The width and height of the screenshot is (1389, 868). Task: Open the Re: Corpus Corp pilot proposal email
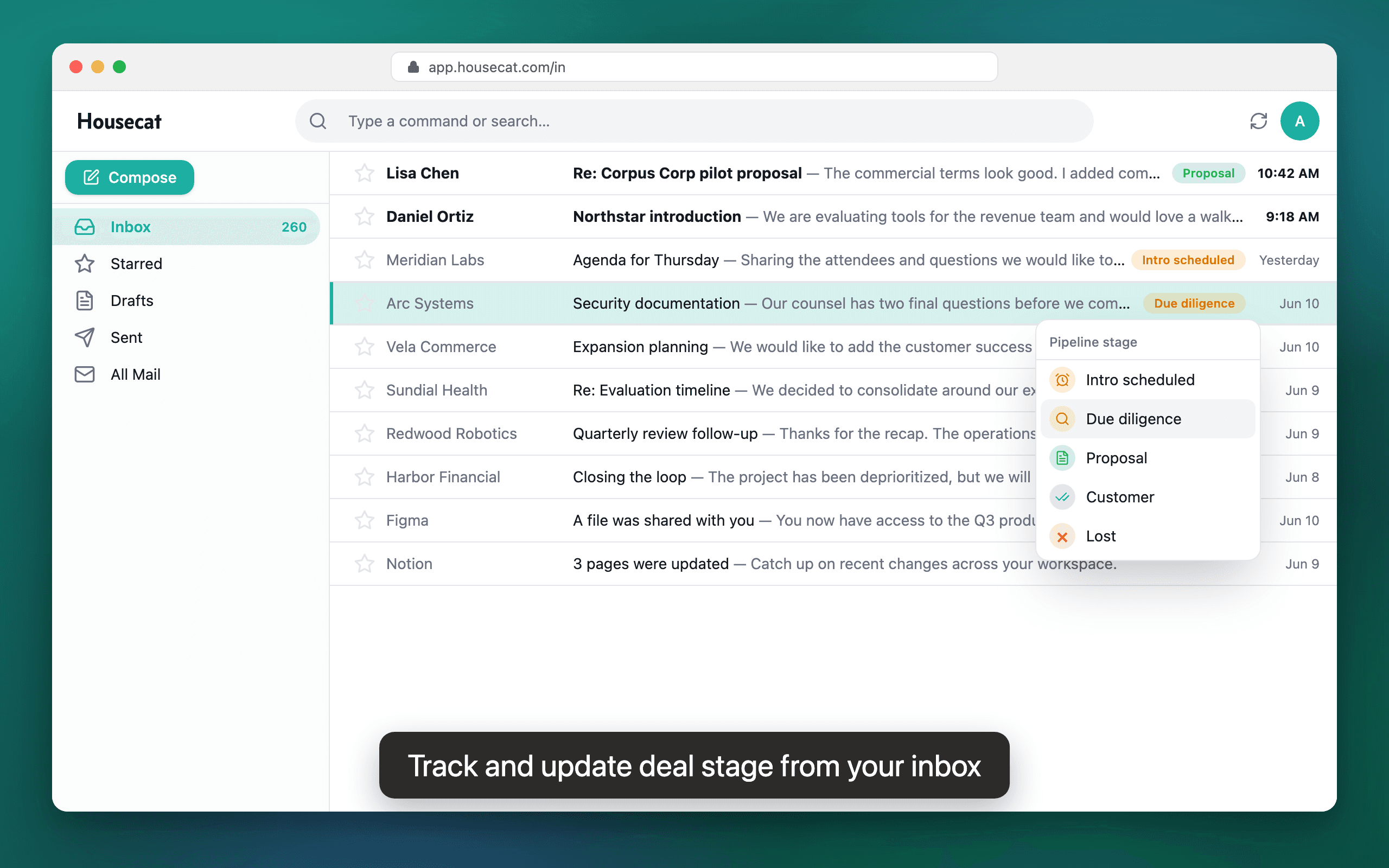click(833, 174)
